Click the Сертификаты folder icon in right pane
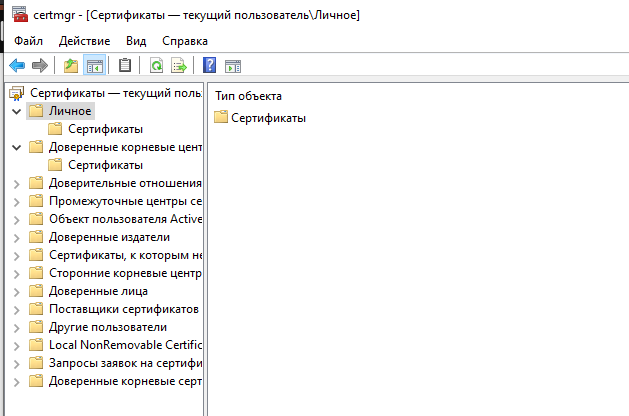Viewport: 629px width, 416px height. pyautogui.click(x=221, y=117)
